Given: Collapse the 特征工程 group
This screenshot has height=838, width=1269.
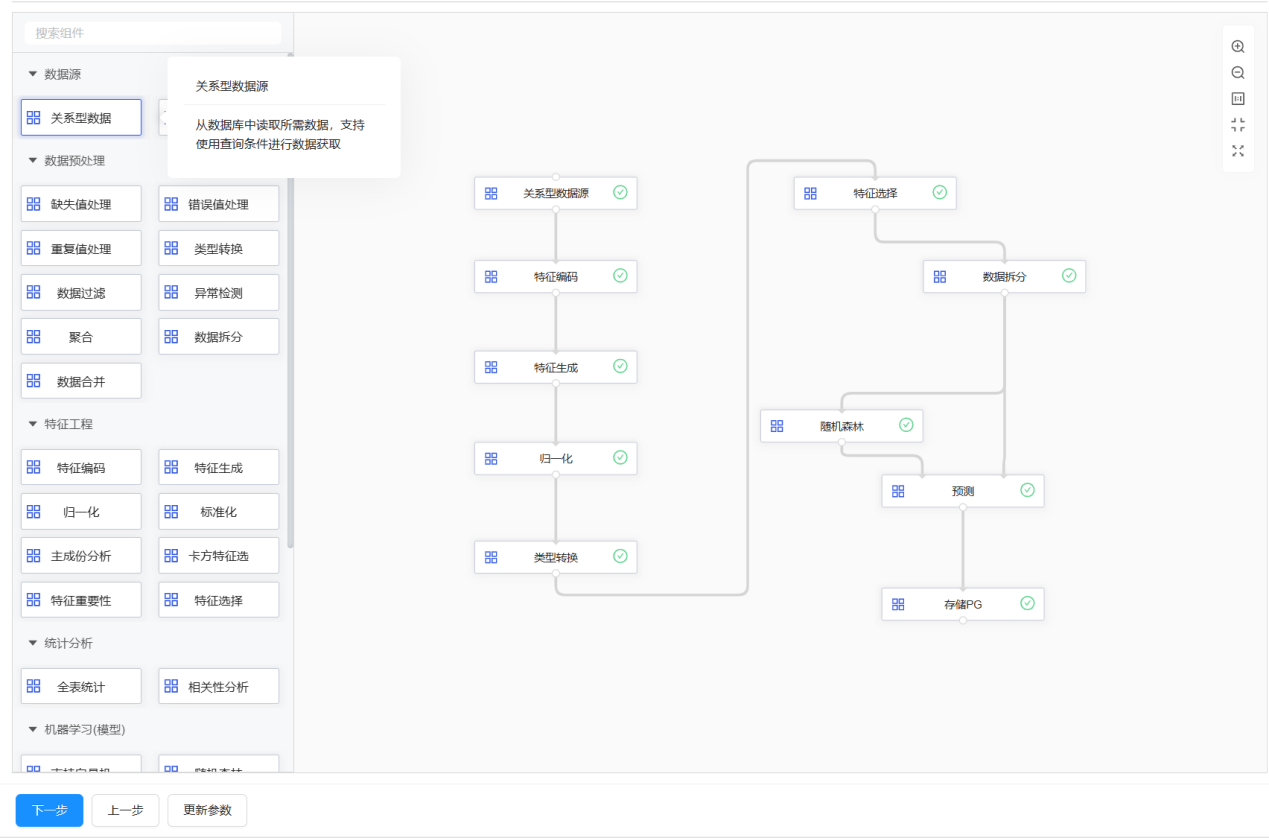Looking at the screenshot, I should [33, 424].
